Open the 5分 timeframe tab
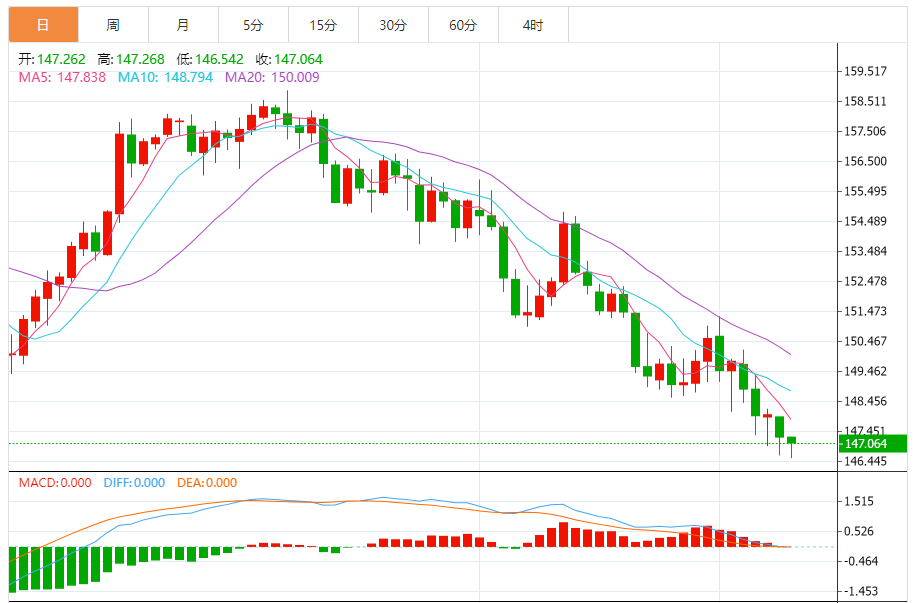The image size is (913, 603). [253, 25]
